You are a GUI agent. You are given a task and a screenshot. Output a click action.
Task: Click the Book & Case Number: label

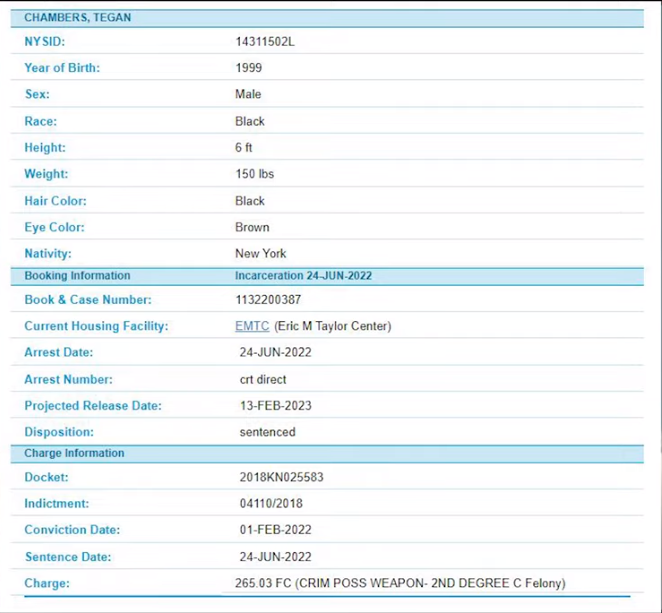pyautogui.click(x=88, y=300)
